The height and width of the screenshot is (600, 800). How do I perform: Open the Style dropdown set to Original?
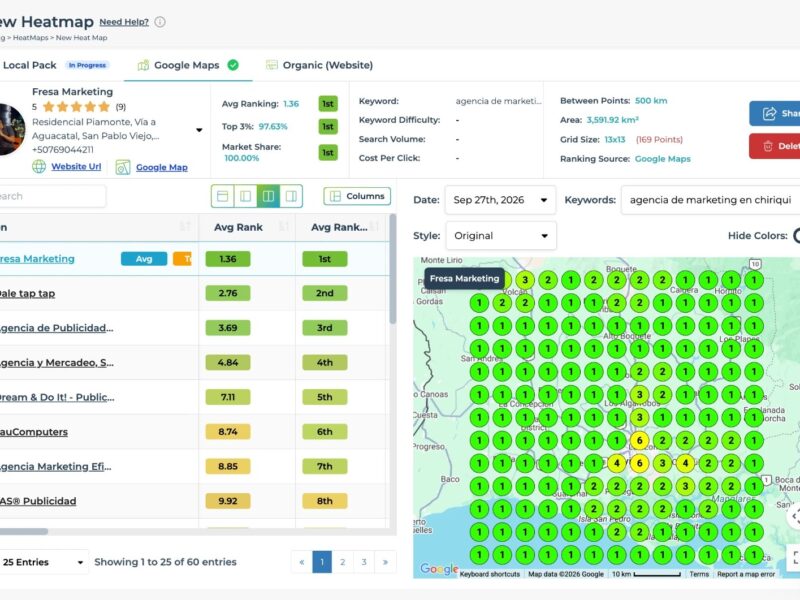(x=501, y=236)
